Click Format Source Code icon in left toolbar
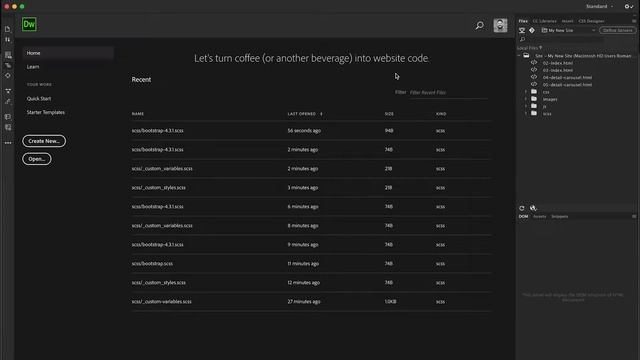This screenshot has height=360, width=640. pyautogui.click(x=8, y=102)
